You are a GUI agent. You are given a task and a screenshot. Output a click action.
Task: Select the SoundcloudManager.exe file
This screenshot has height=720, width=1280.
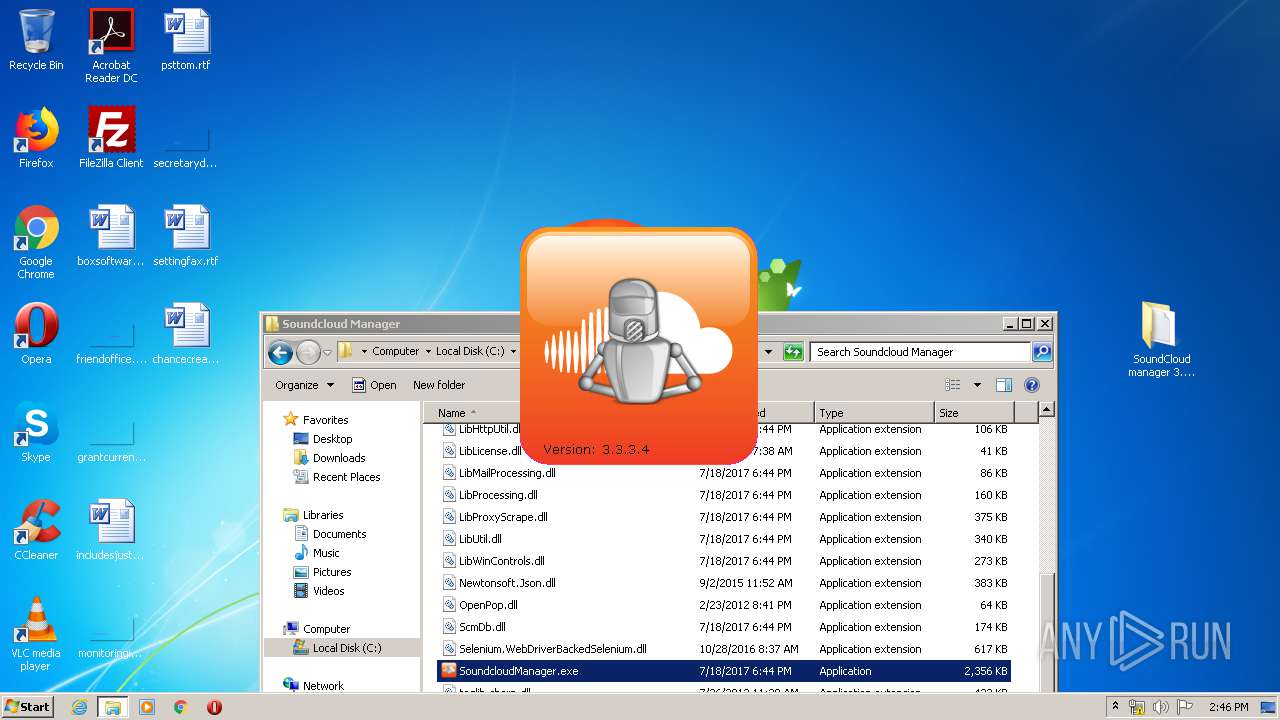pyautogui.click(x=724, y=671)
